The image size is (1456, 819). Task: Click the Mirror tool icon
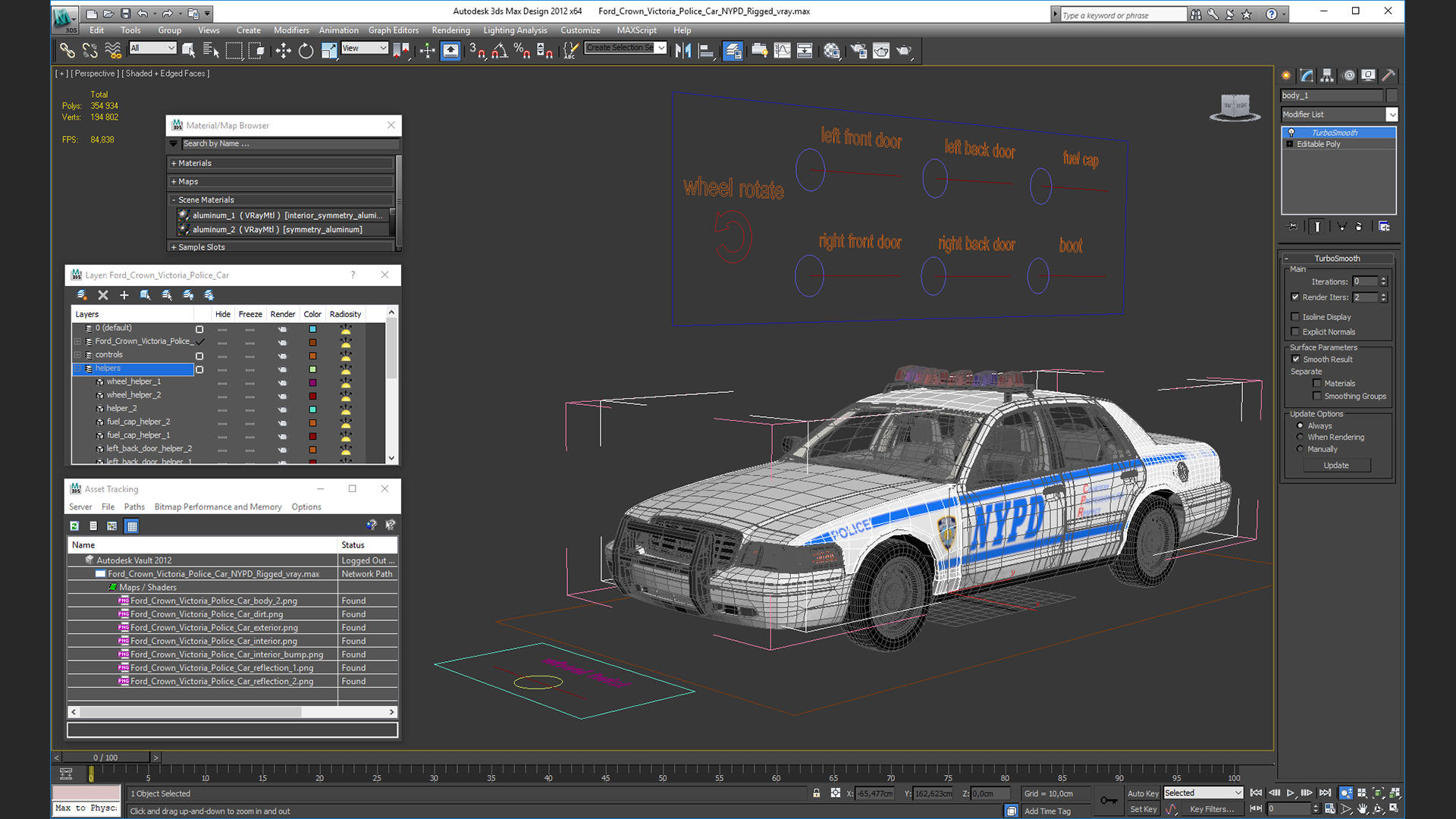pos(682,51)
